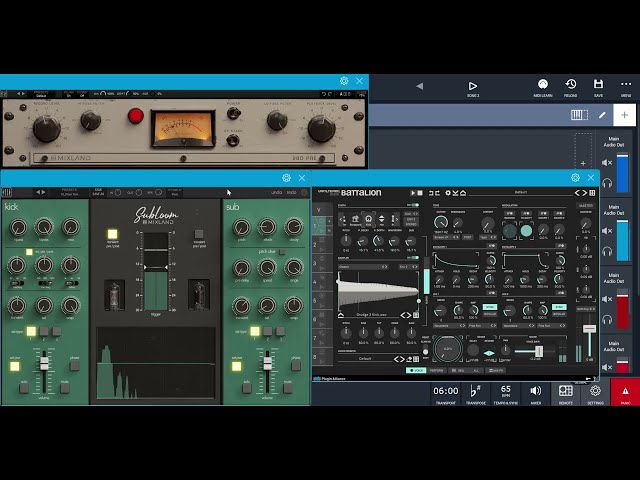Screen dimensions: 640x480
Task: Open MIDI Learn in the top bar
Action: (x=543, y=88)
